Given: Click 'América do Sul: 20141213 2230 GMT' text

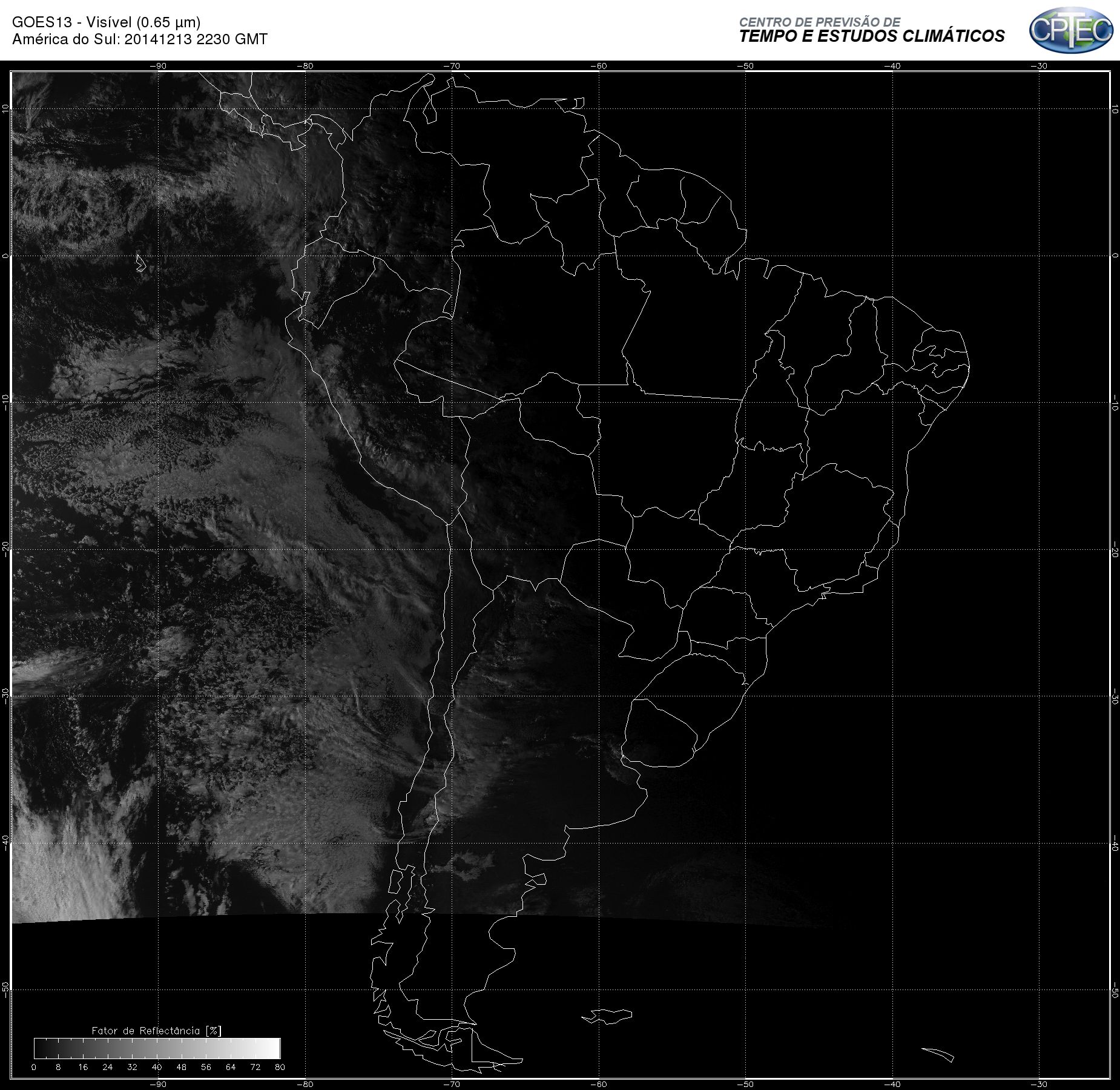Looking at the screenshot, I should coord(140,39).
